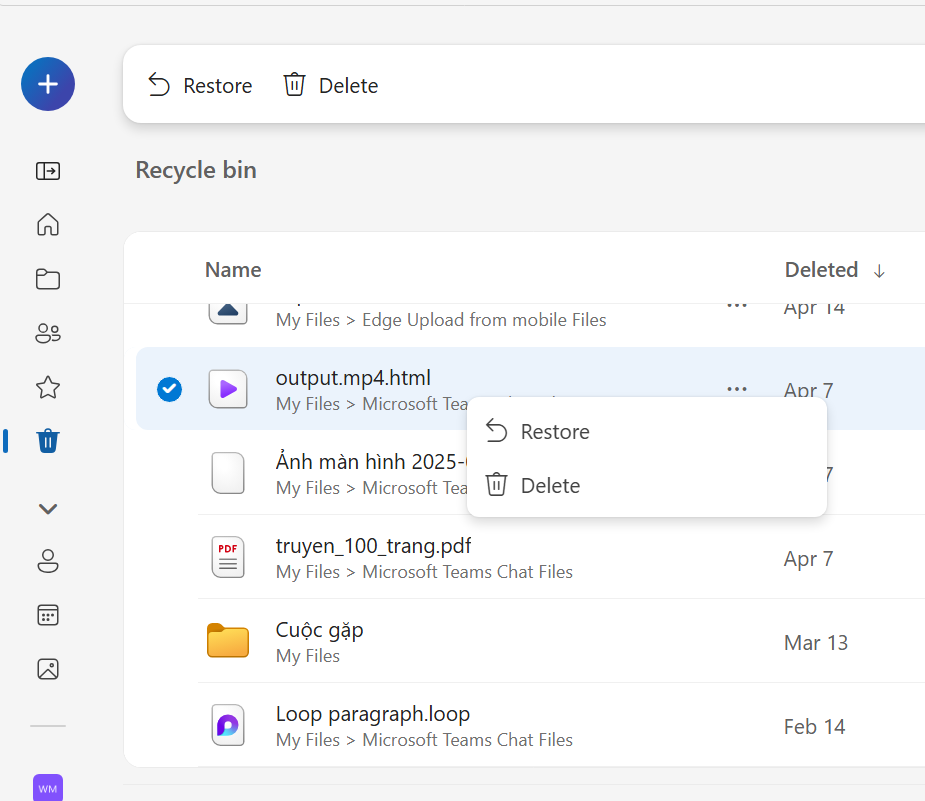Click the WM account avatar
The image size is (925, 801).
tap(48, 788)
